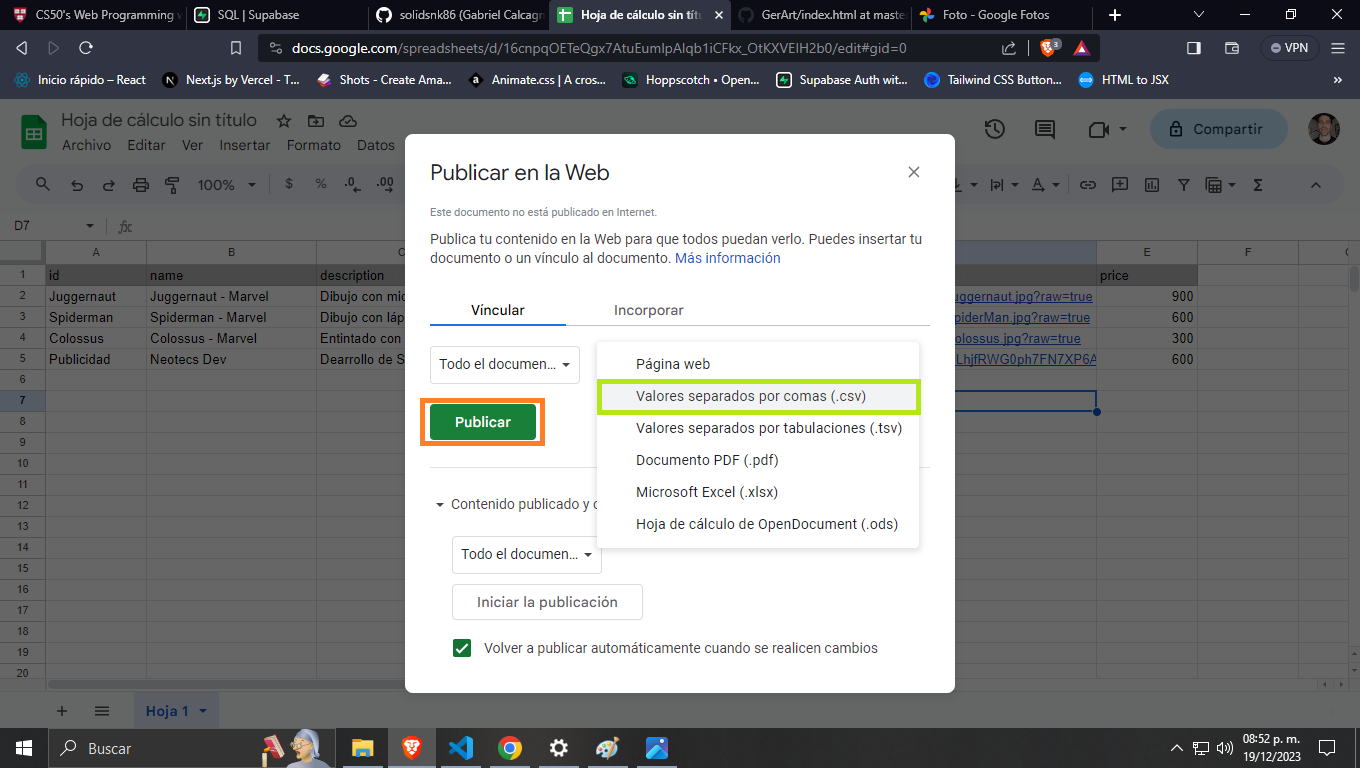Apply currency format with the $ icon

click(289, 184)
